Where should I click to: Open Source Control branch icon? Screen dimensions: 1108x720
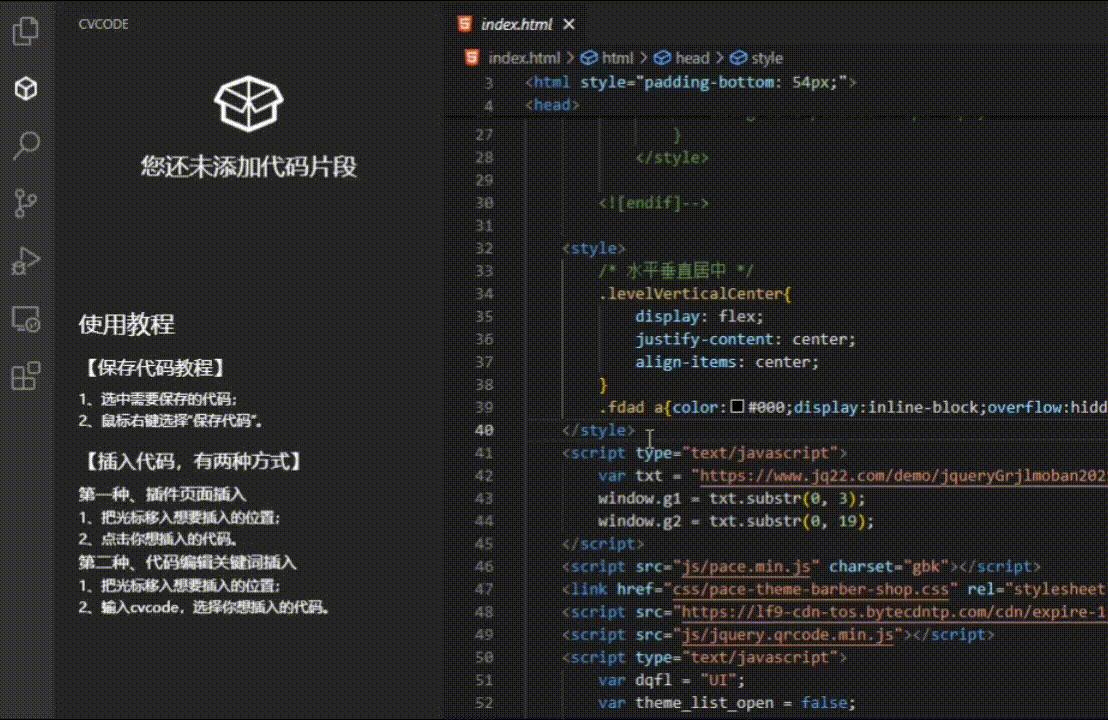point(25,203)
